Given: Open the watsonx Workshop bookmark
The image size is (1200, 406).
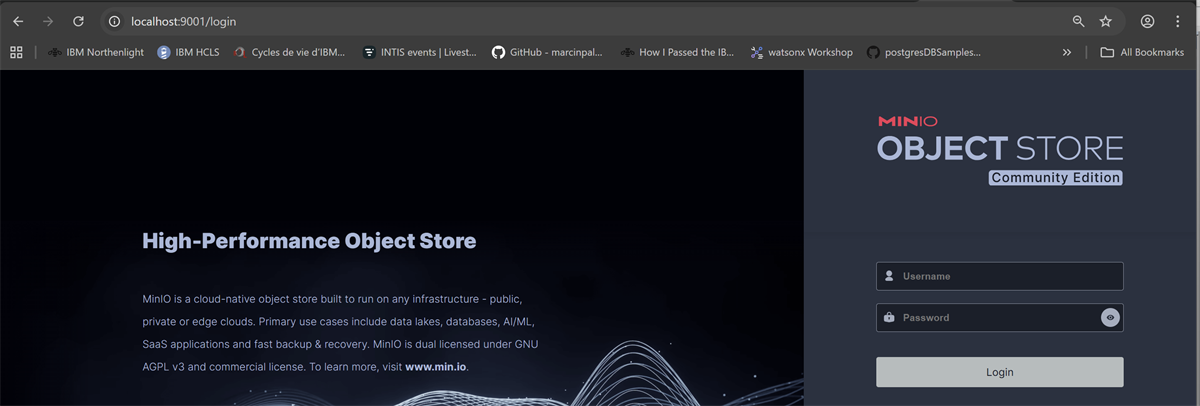Looking at the screenshot, I should click(801, 52).
